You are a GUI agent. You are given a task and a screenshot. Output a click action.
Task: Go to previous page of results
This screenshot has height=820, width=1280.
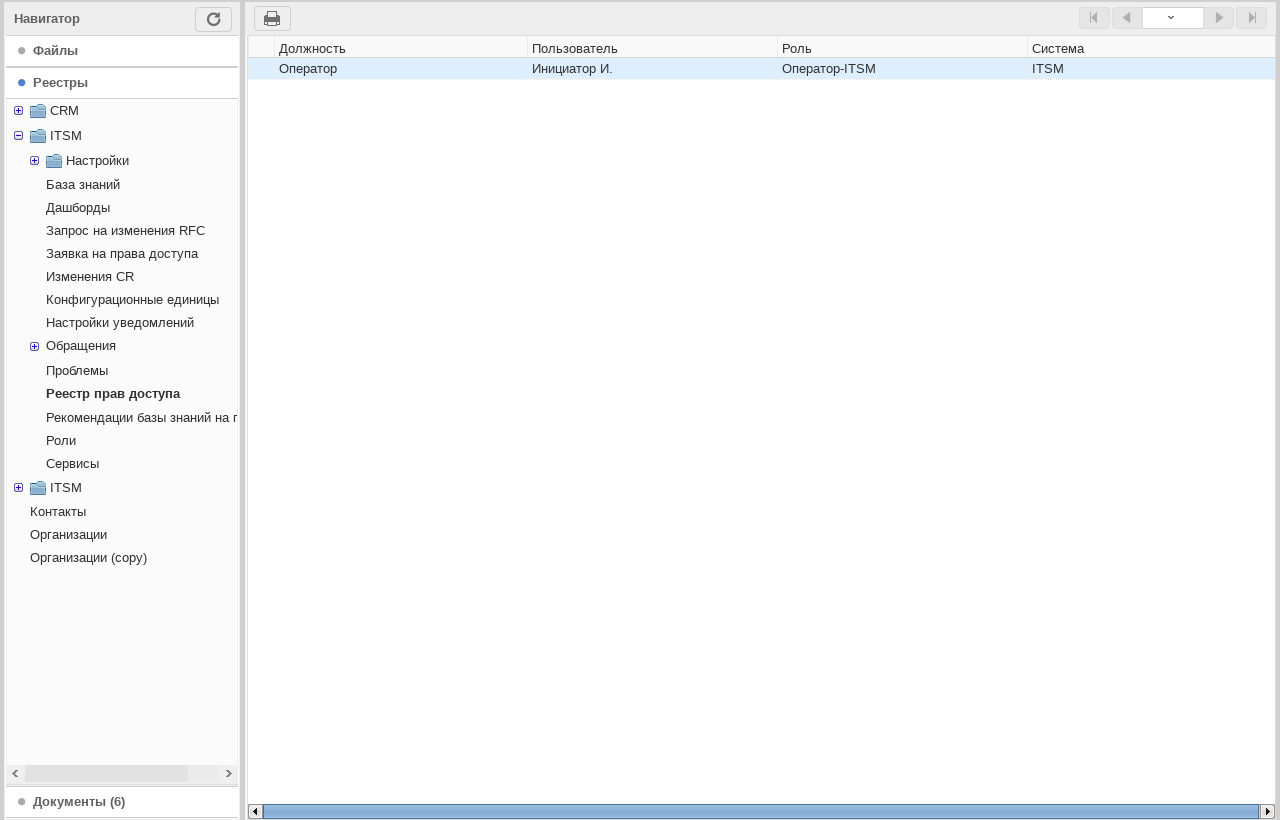(x=1127, y=18)
